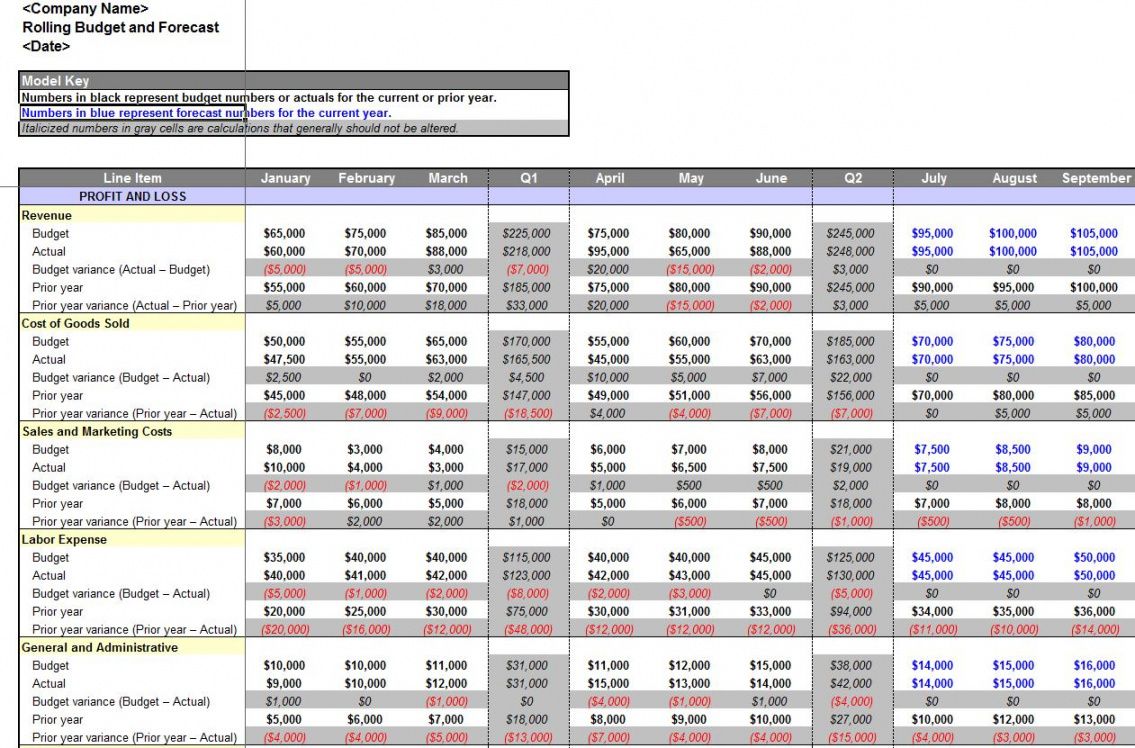The height and width of the screenshot is (748, 1135).
Task: Select the Q2 Revenue Actual cell
Action: (x=851, y=251)
